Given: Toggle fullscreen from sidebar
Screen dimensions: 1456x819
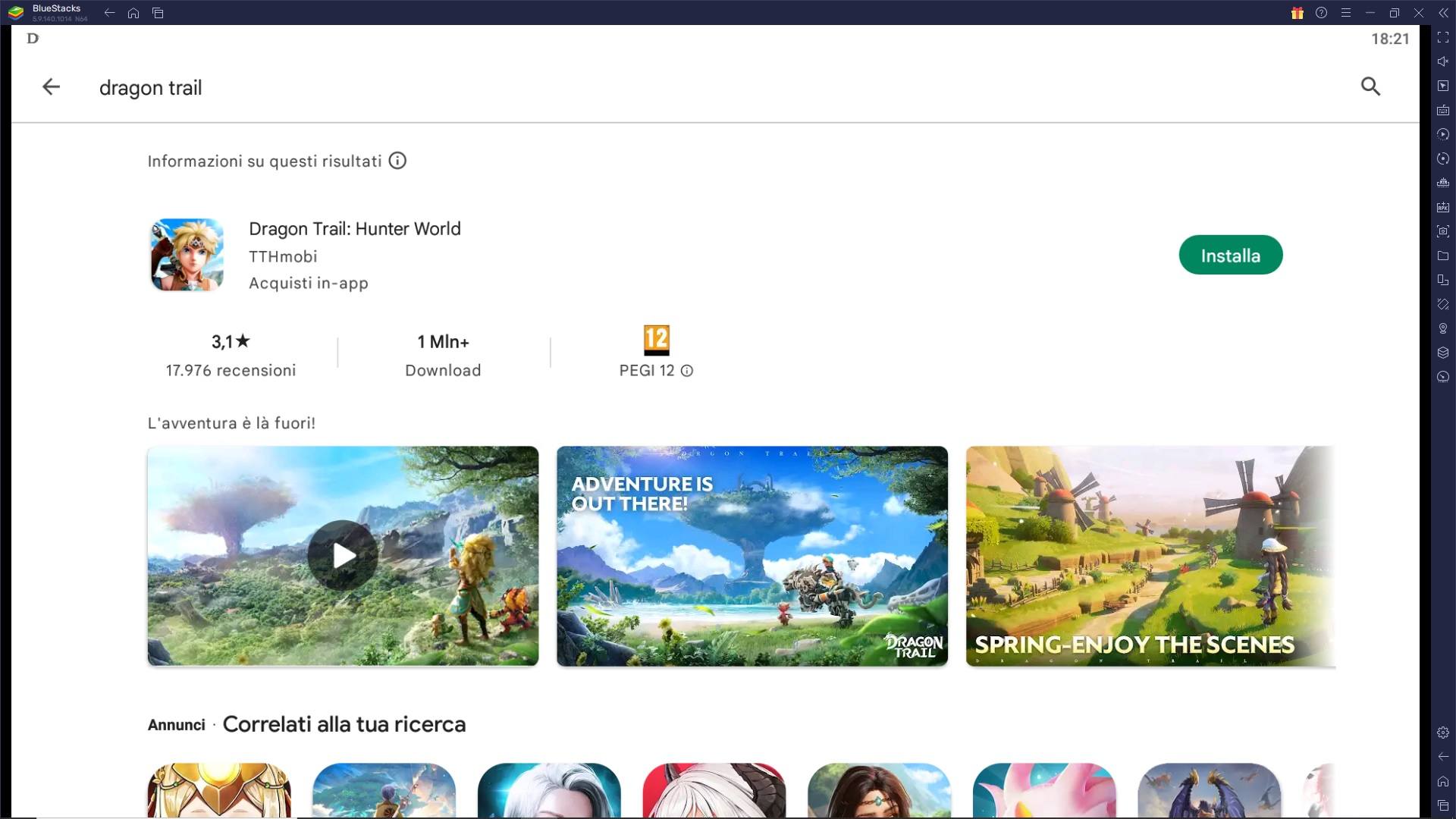Looking at the screenshot, I should (1443, 37).
